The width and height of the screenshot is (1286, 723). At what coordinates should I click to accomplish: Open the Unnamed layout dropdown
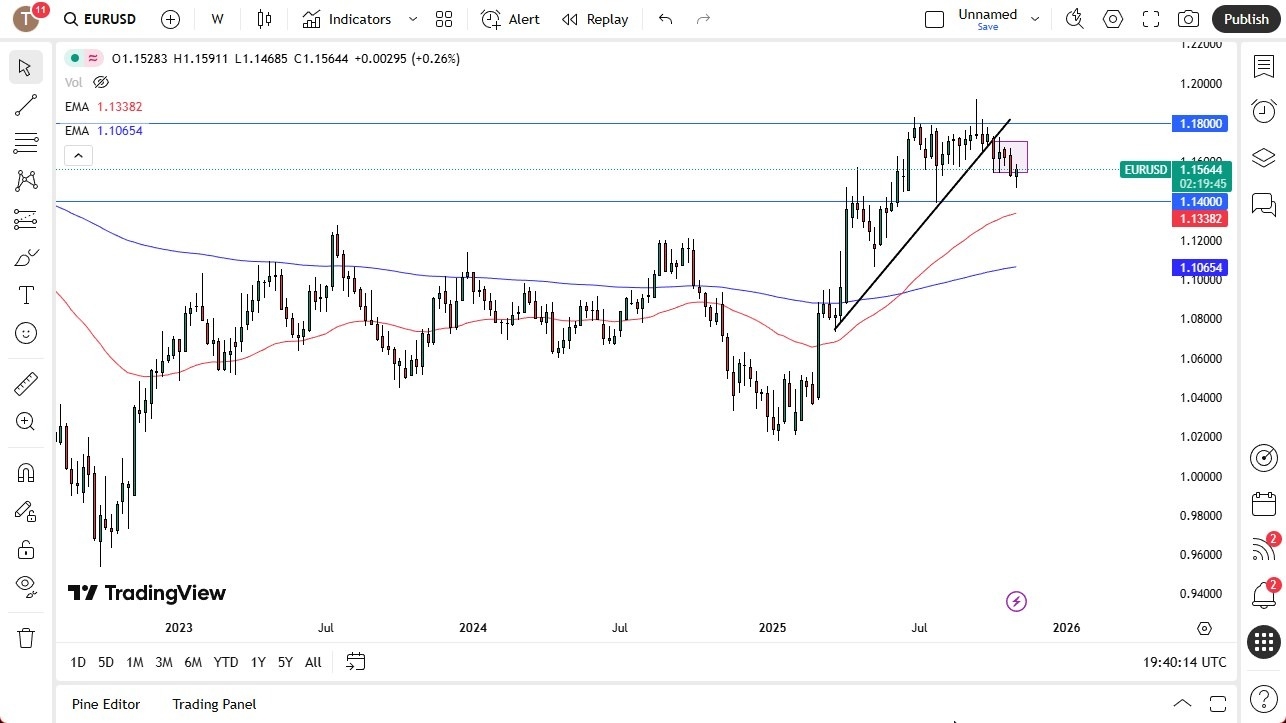pos(1035,18)
